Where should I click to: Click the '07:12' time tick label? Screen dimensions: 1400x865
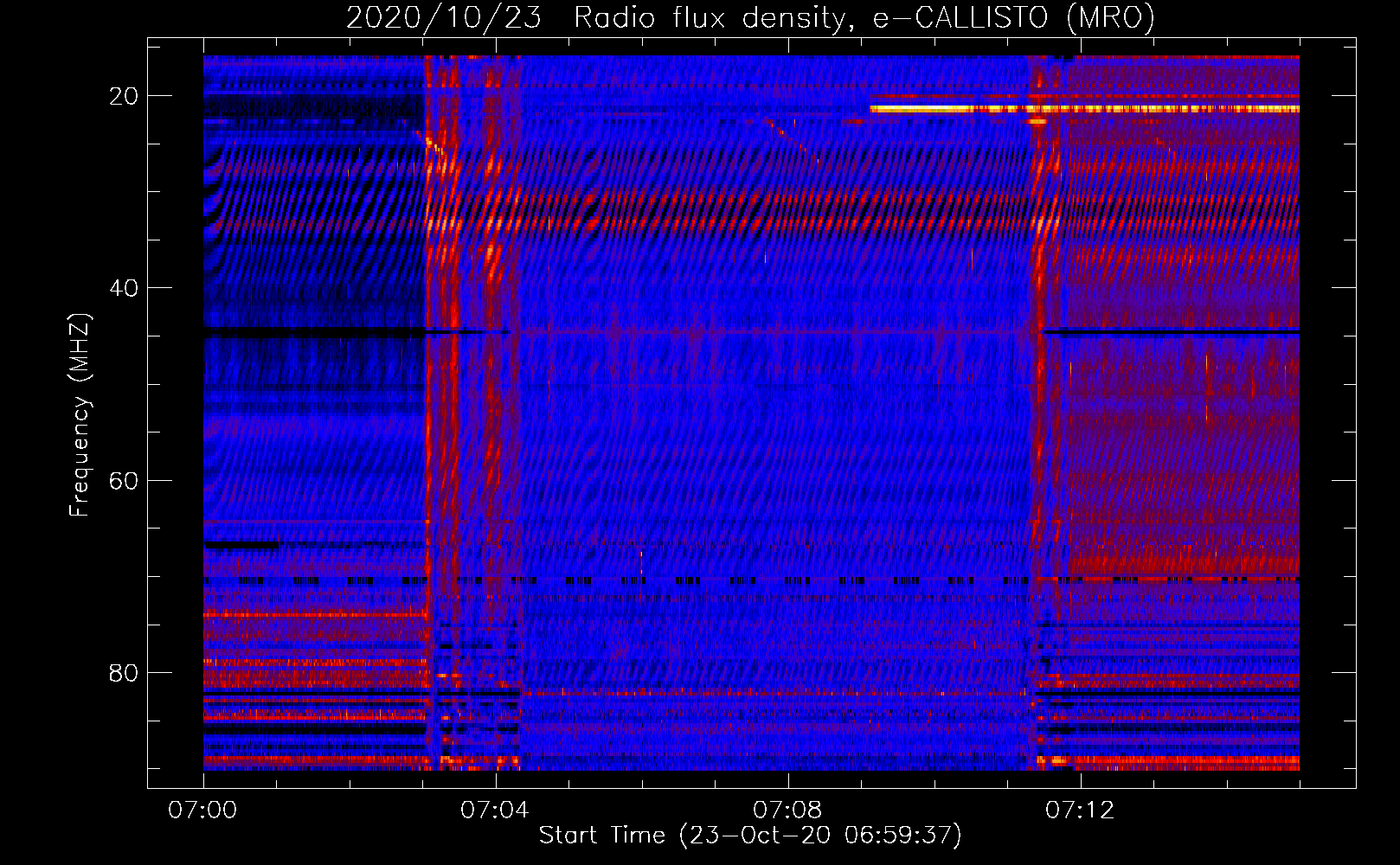point(1080,810)
